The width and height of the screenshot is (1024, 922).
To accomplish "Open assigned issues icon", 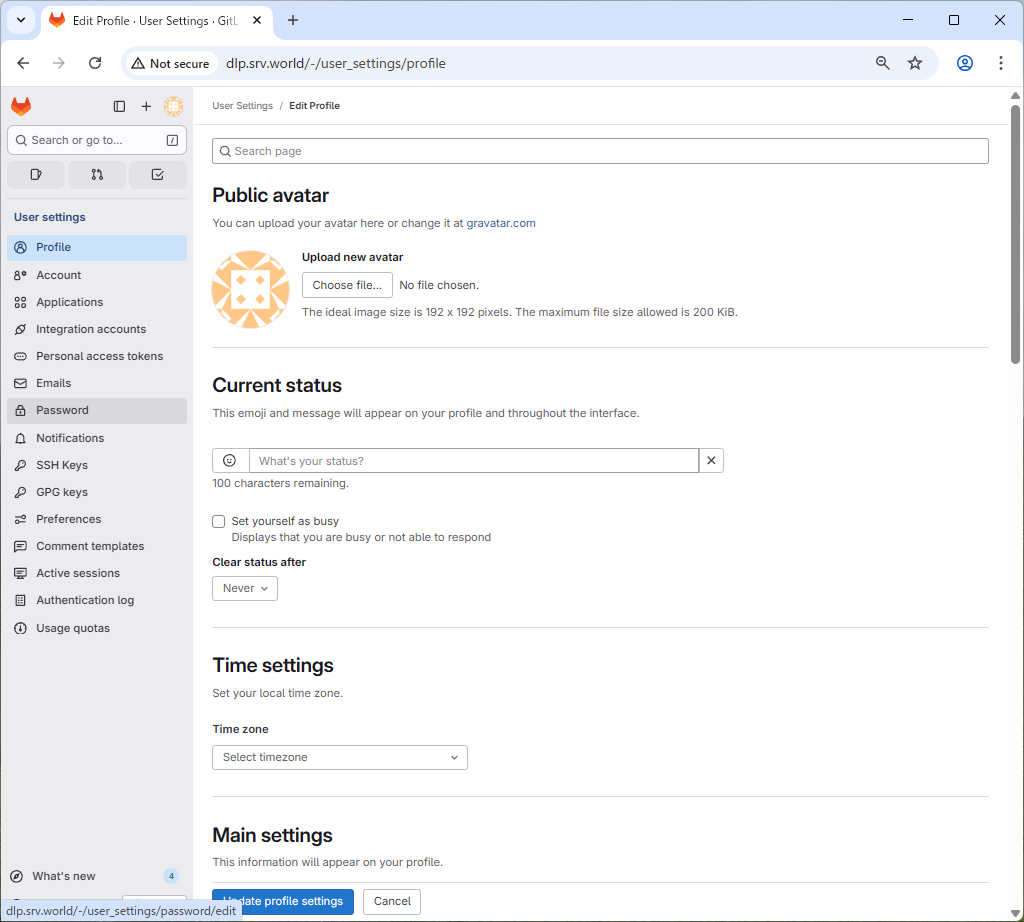I will click(x=36, y=175).
